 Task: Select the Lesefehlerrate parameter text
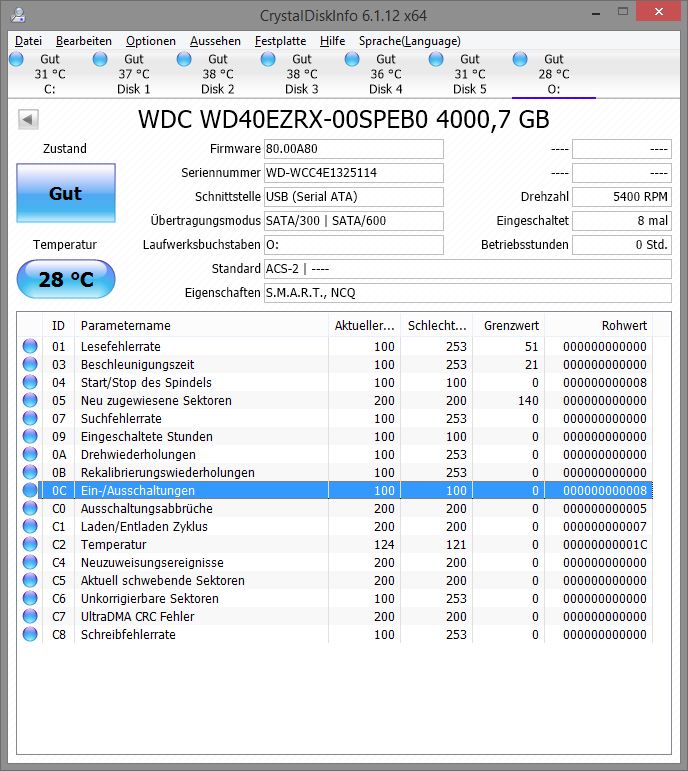120,347
